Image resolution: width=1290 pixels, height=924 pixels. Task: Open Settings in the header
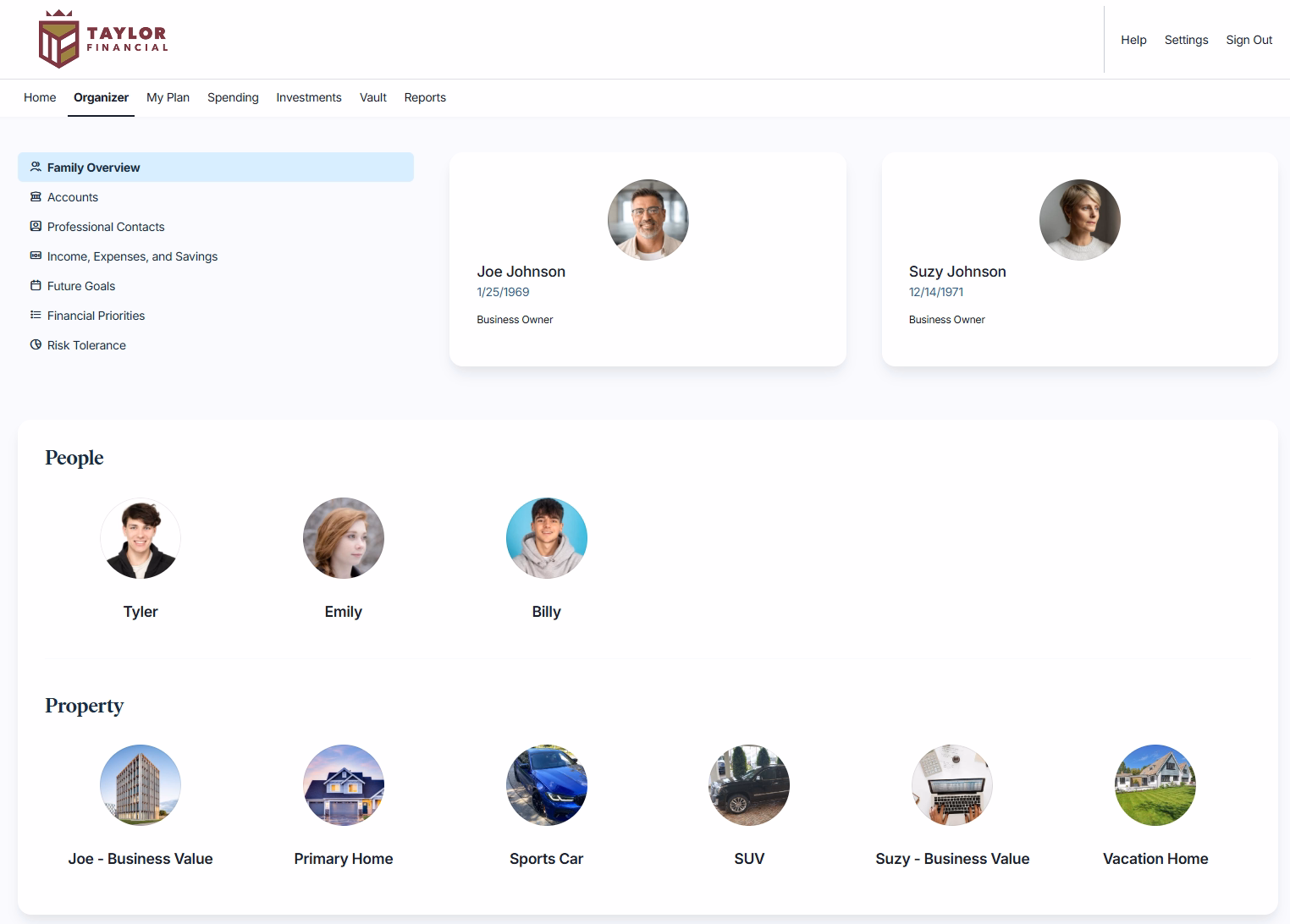pos(1186,40)
